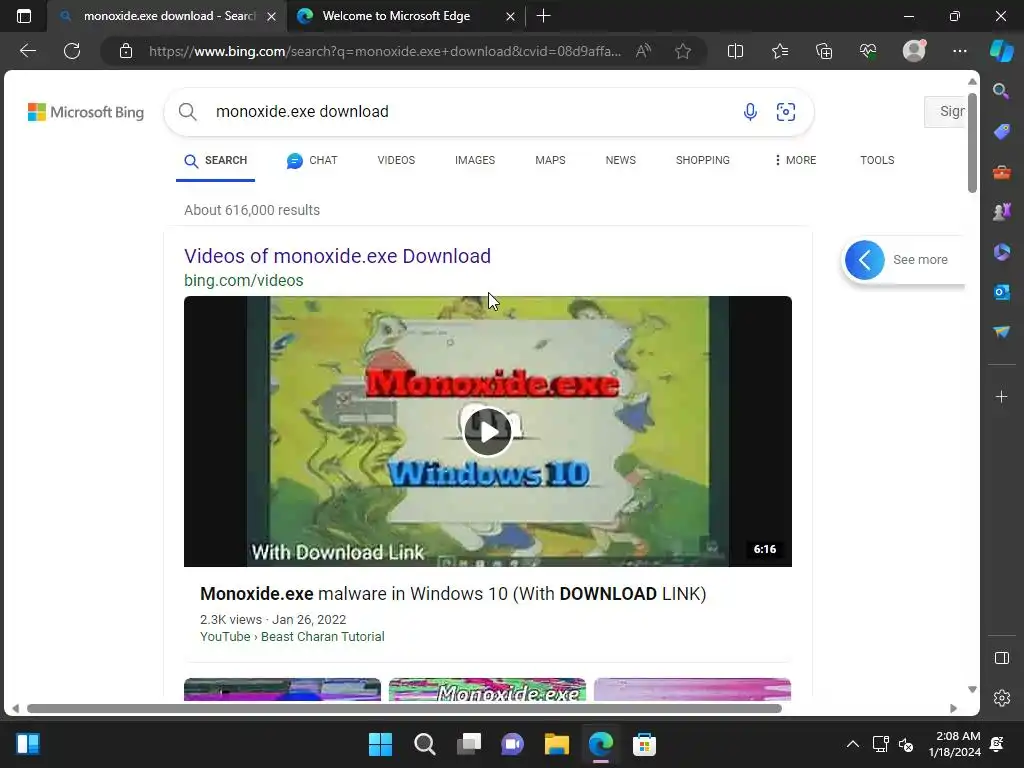
Task: Activate the Read aloud icon in address bar
Action: click(x=643, y=51)
